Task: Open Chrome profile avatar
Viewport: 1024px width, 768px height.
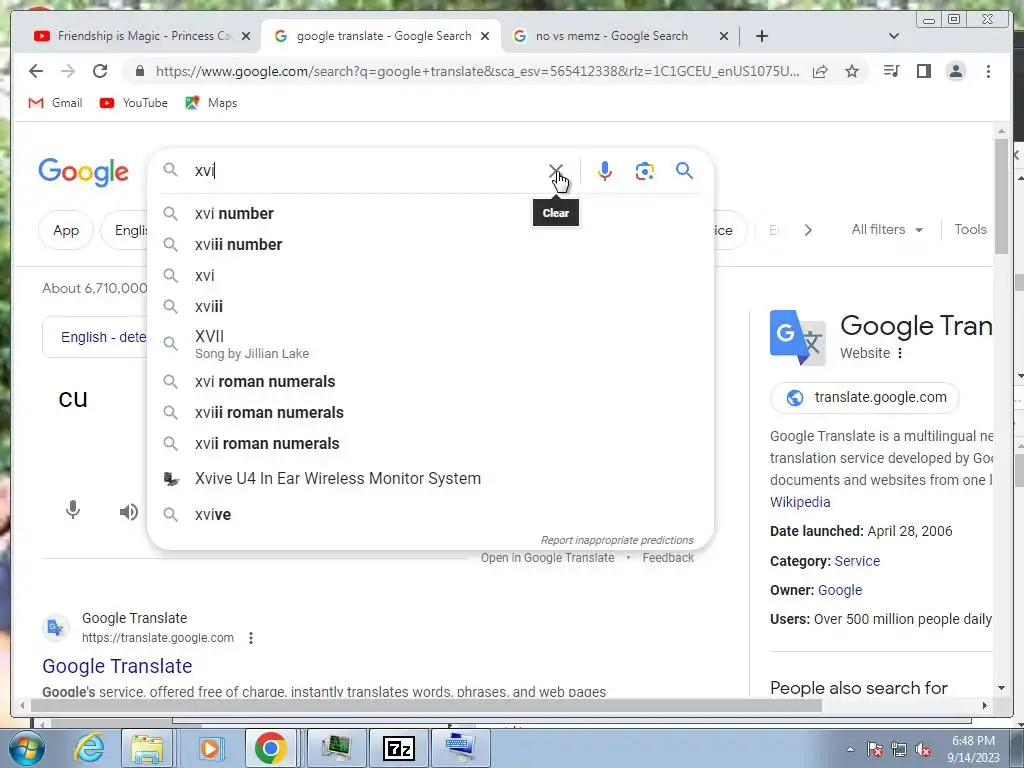Action: pyautogui.click(x=955, y=71)
